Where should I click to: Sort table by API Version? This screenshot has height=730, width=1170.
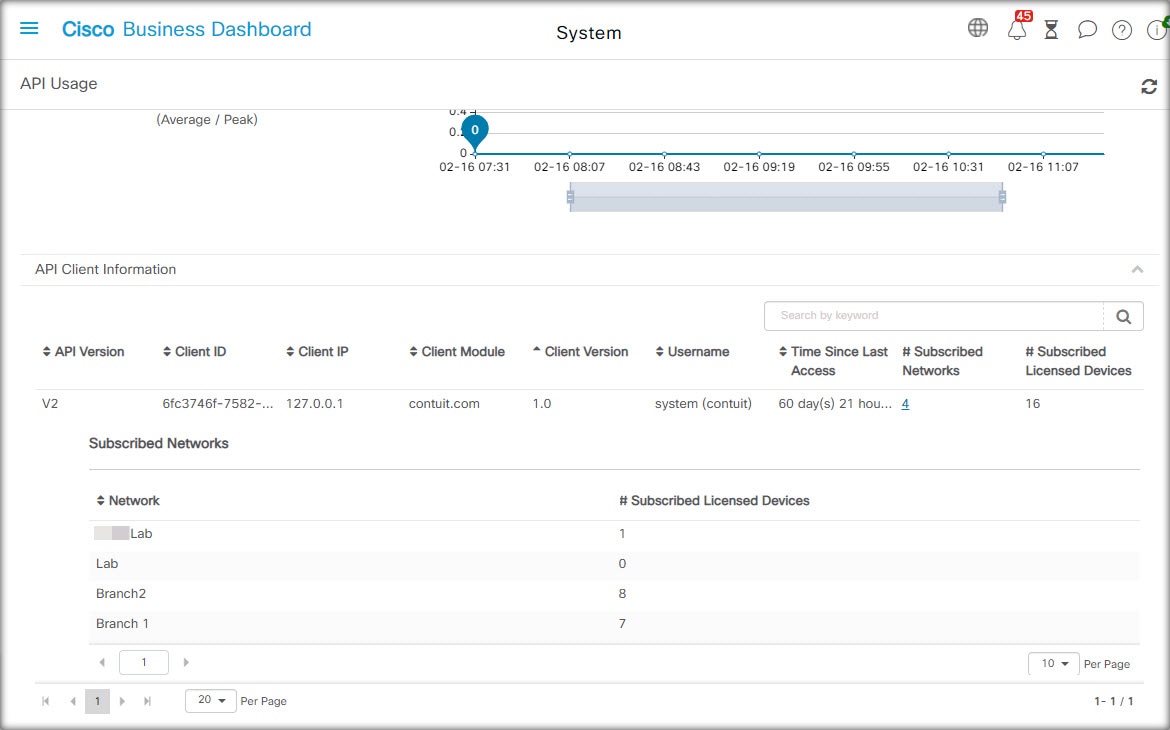[x=83, y=352]
